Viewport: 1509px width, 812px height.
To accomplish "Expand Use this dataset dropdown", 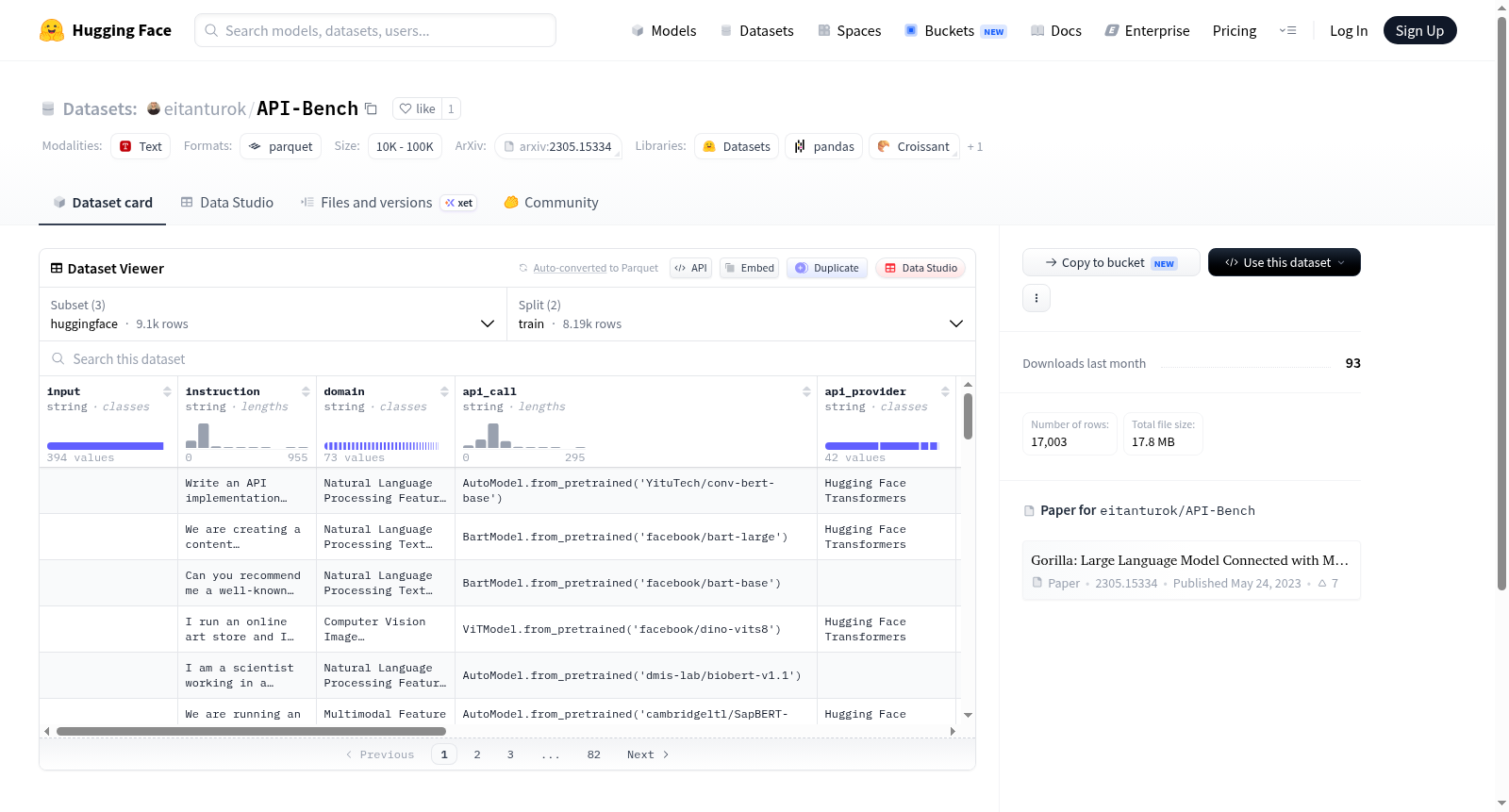I will (1285, 262).
